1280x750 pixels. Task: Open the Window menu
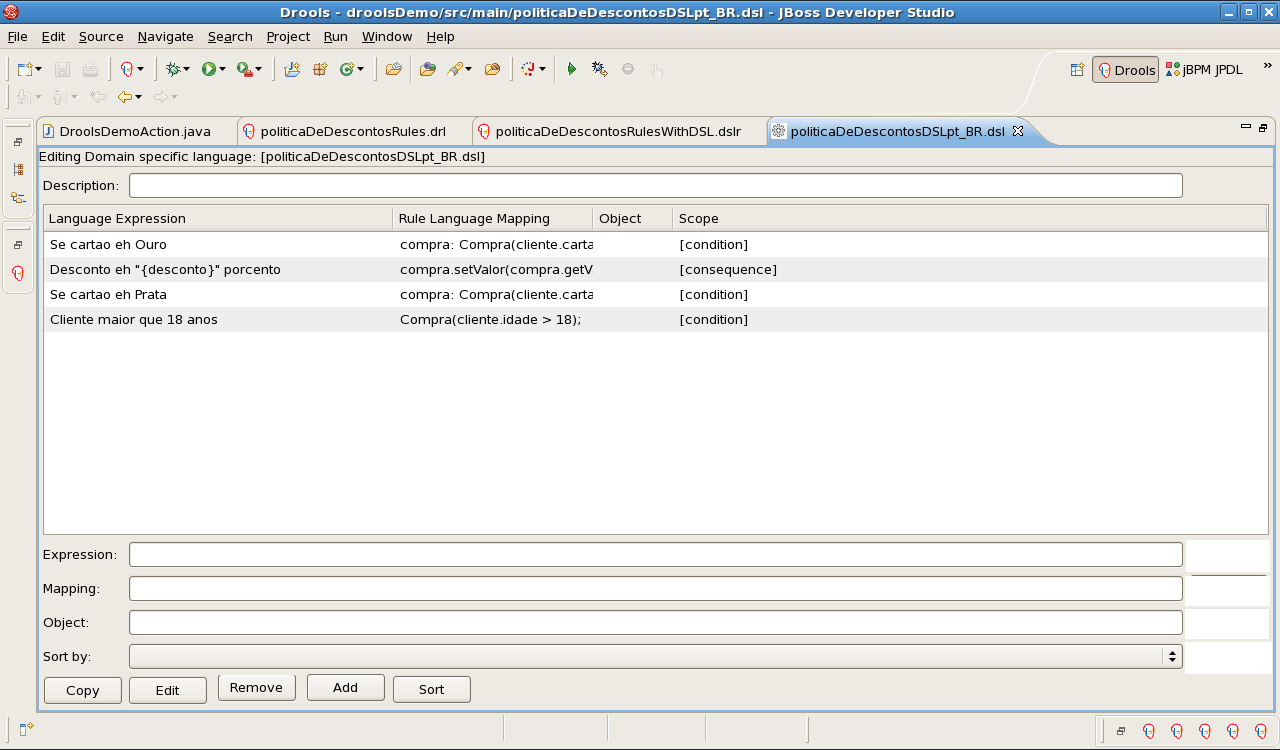[387, 36]
